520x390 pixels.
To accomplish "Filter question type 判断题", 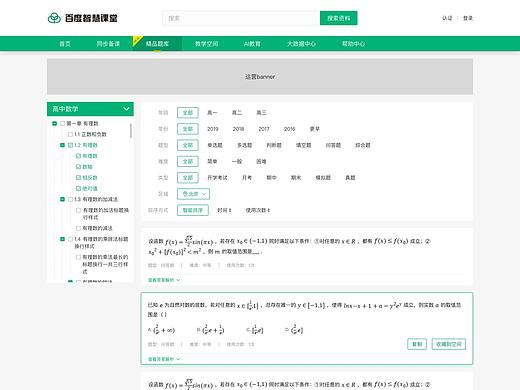I will click(274, 145).
